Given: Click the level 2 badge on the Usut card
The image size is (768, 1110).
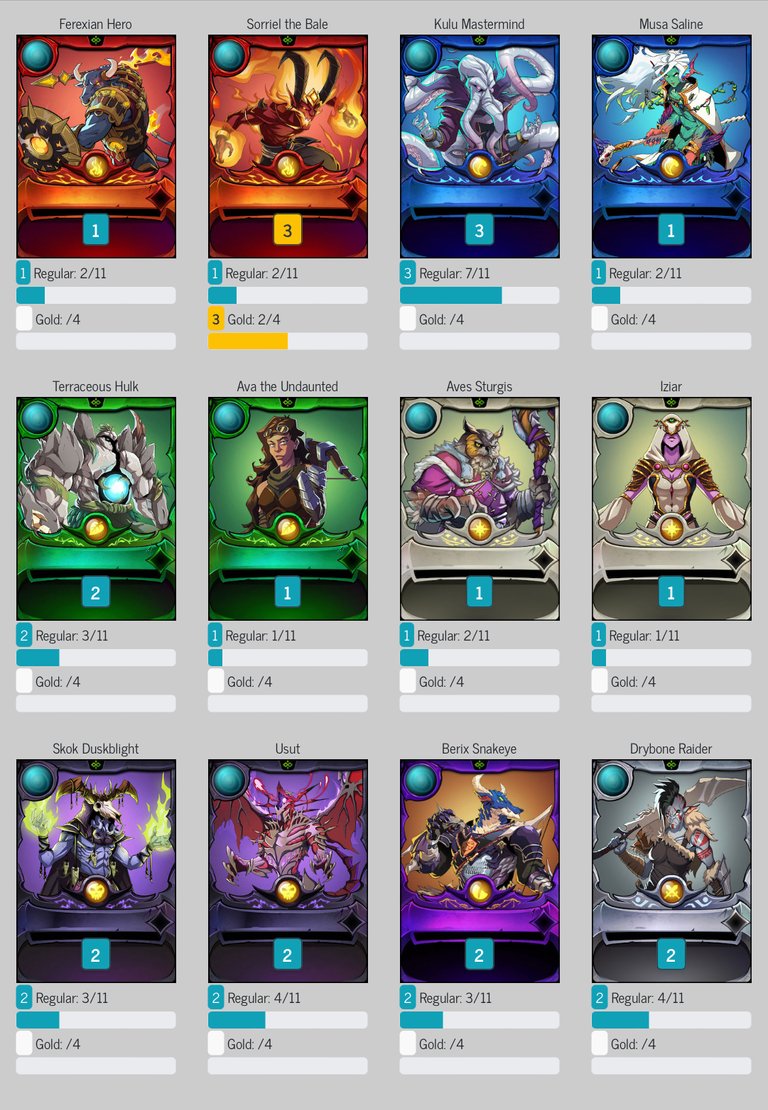Looking at the screenshot, I should click(x=287, y=955).
